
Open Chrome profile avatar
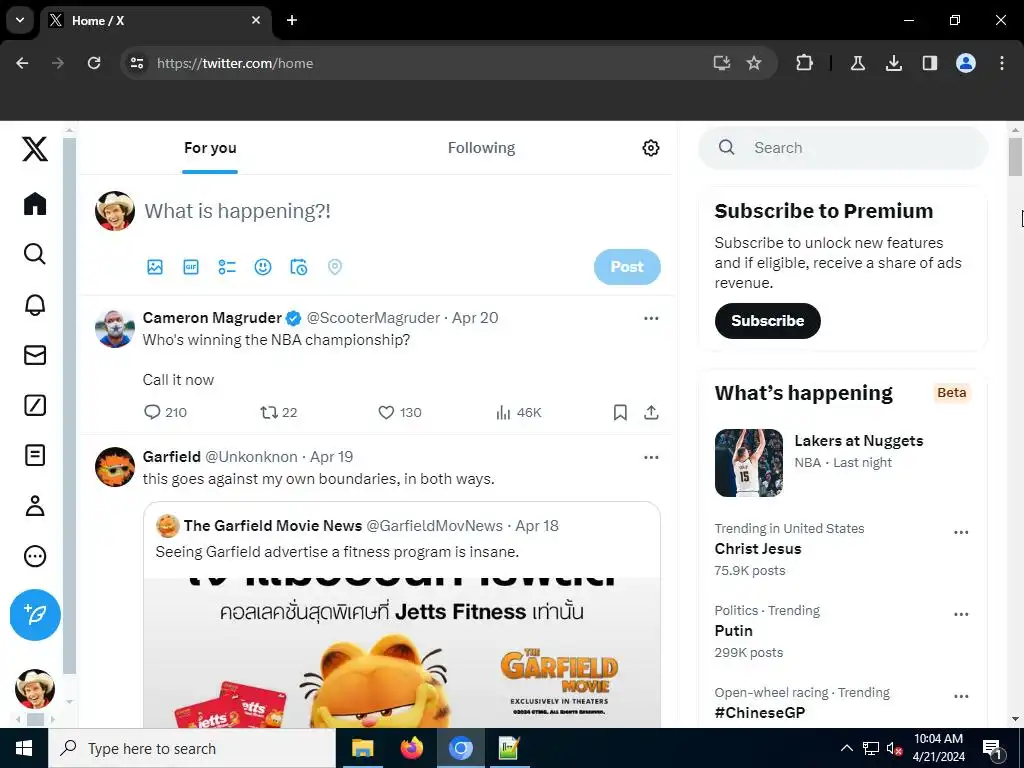(966, 63)
